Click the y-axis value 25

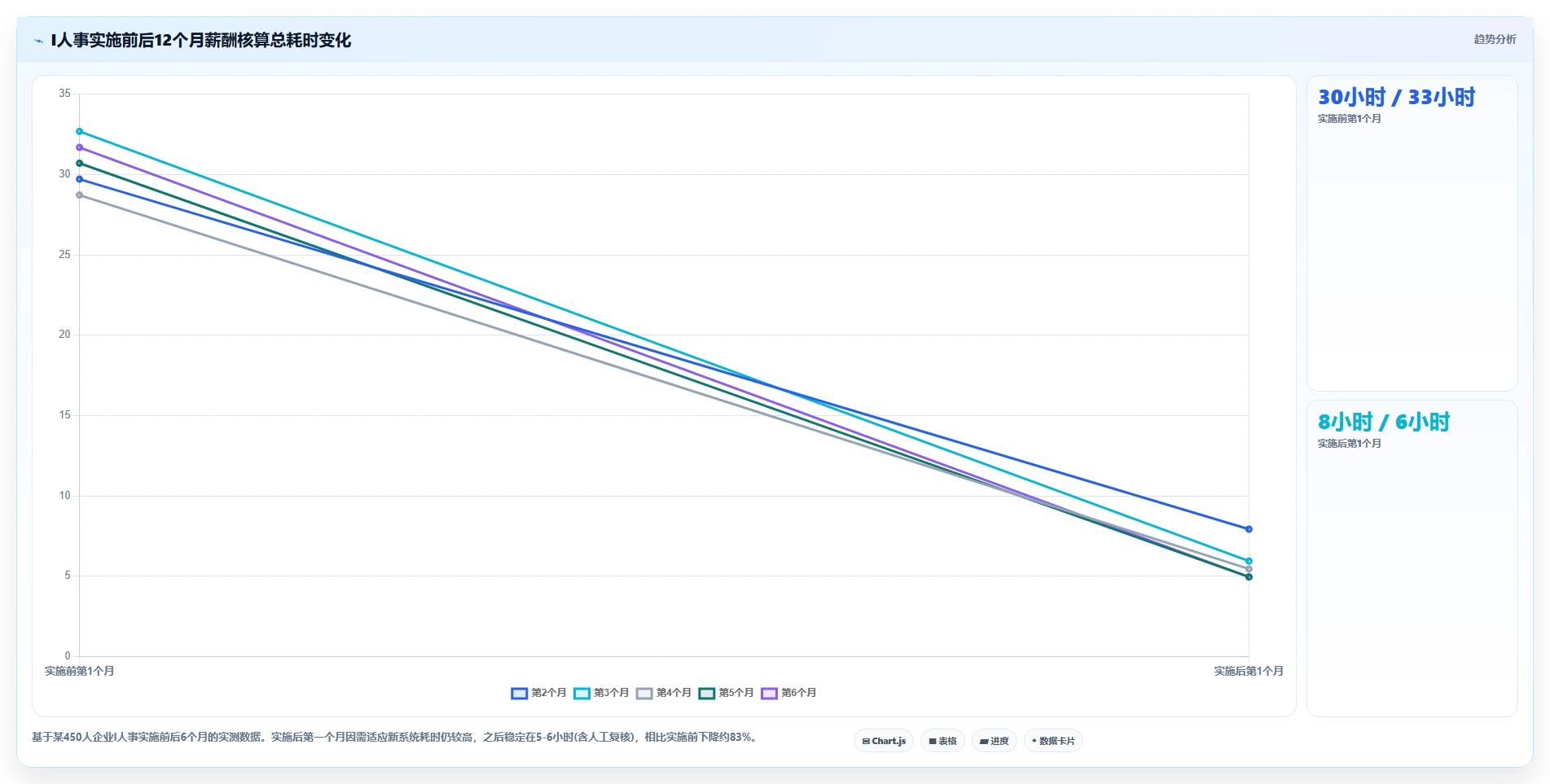coord(64,255)
